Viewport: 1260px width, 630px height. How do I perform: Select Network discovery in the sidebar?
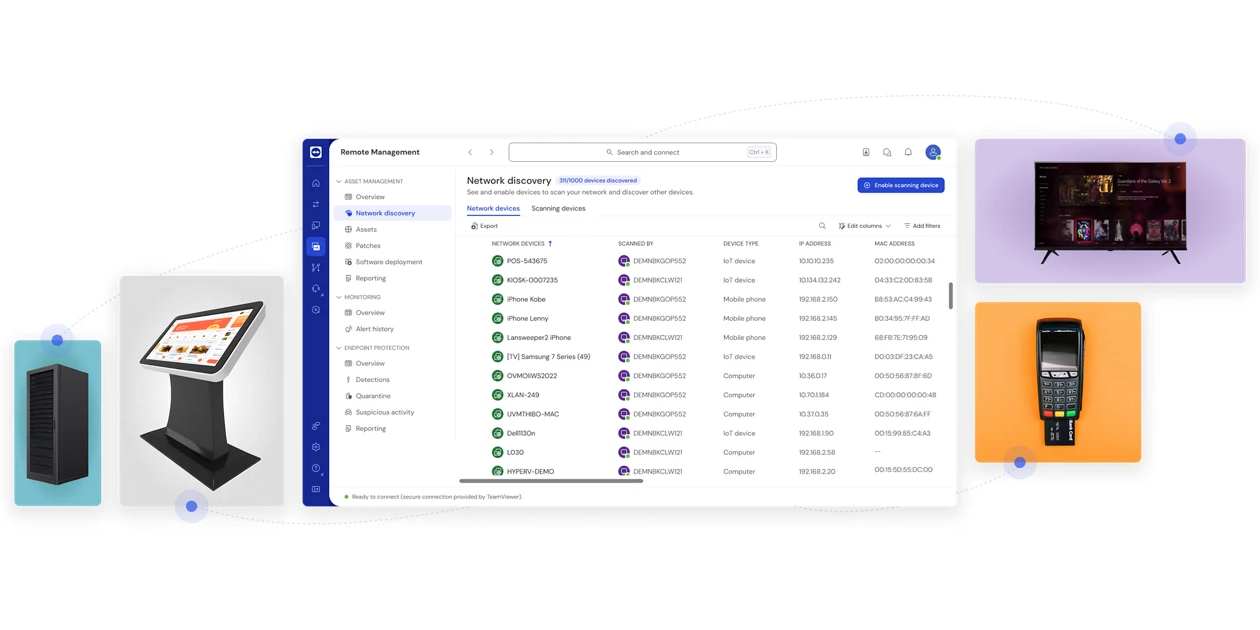point(391,213)
